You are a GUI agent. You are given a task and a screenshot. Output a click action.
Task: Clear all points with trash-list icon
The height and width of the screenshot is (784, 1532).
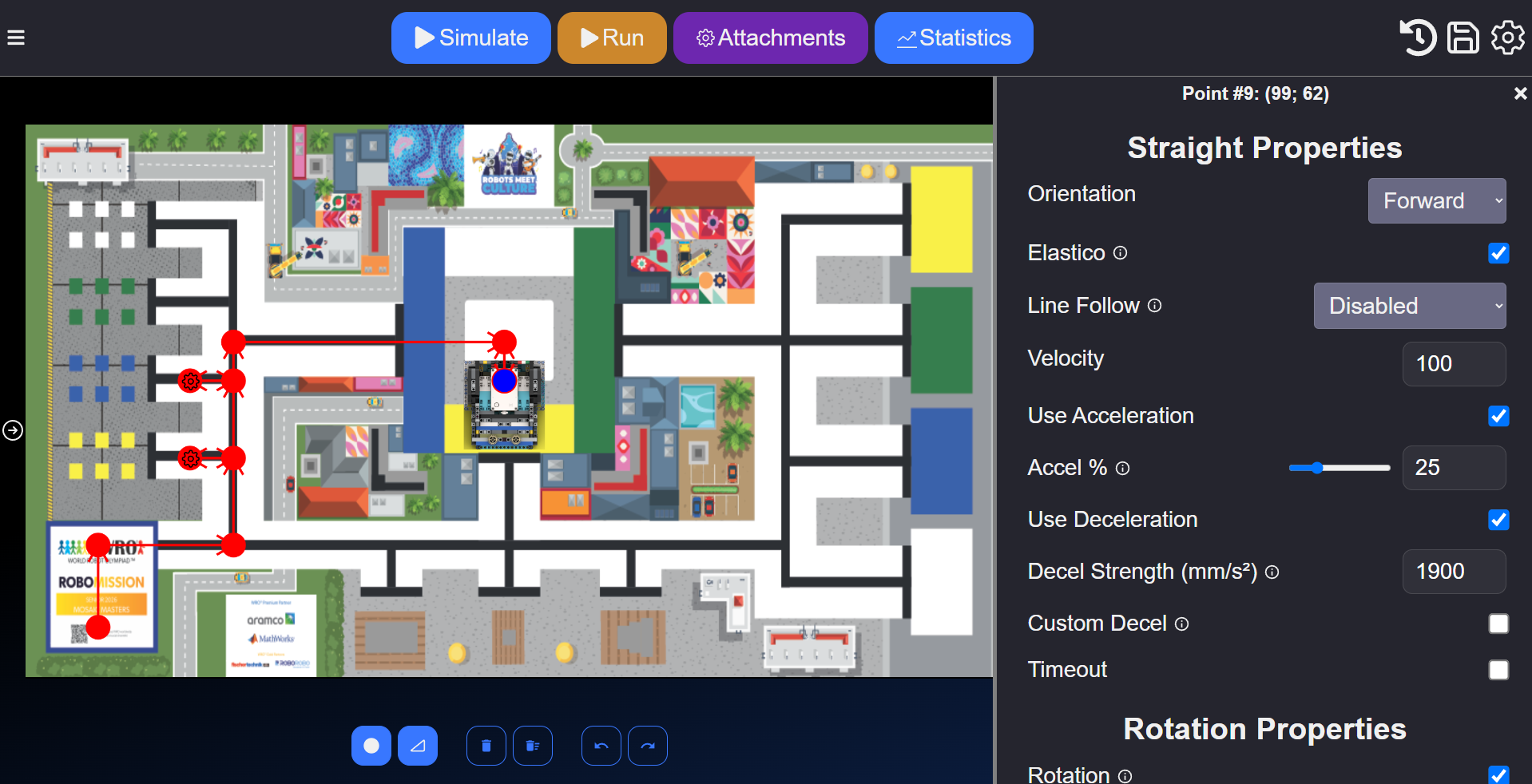pyautogui.click(x=533, y=746)
